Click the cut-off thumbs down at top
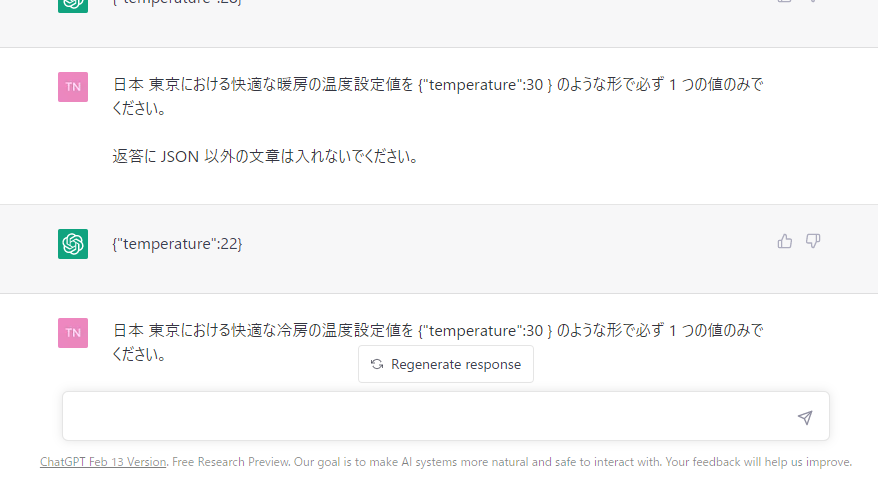878x482 pixels. (813, 2)
